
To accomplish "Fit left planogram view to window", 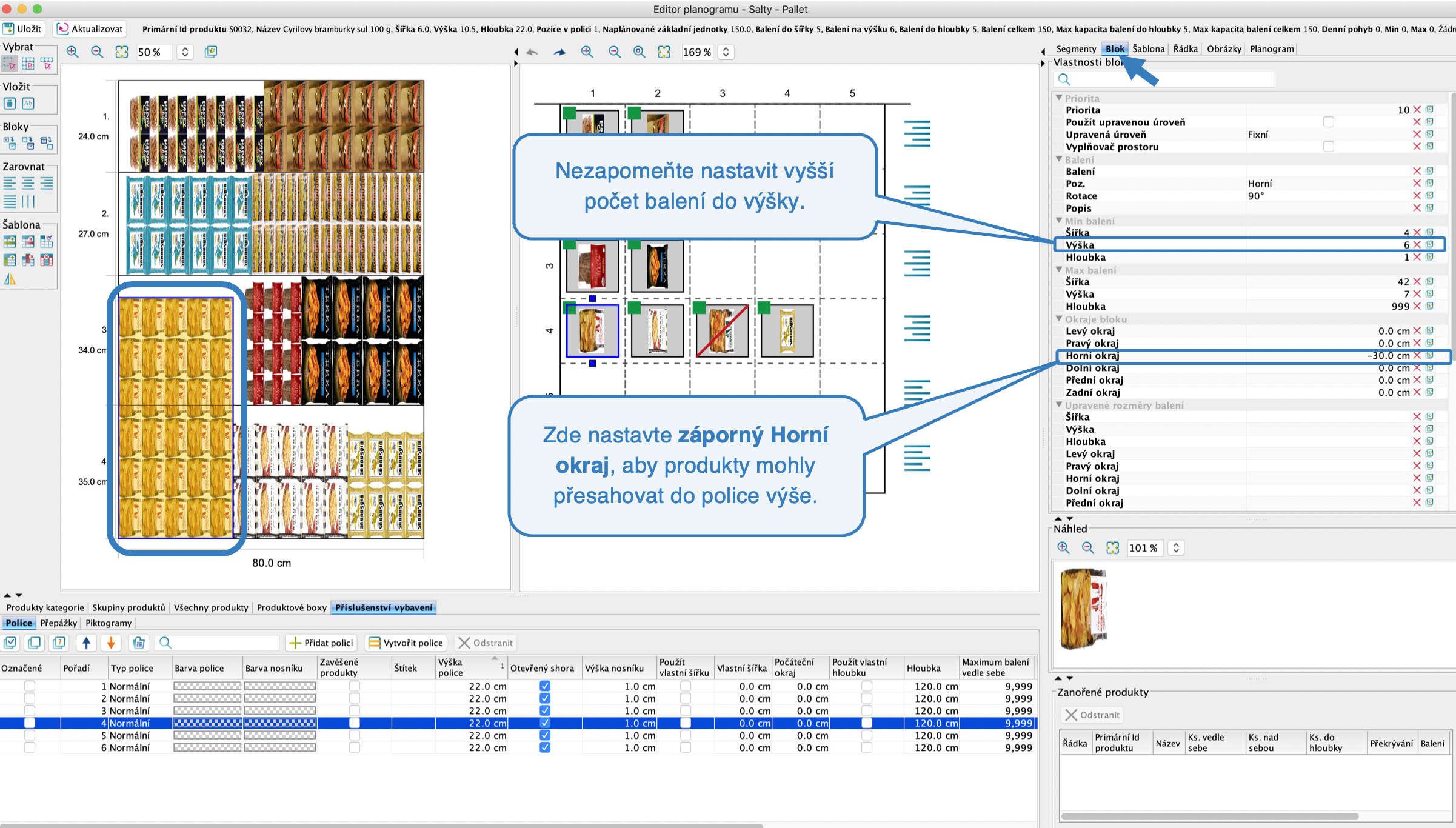I will [x=122, y=52].
